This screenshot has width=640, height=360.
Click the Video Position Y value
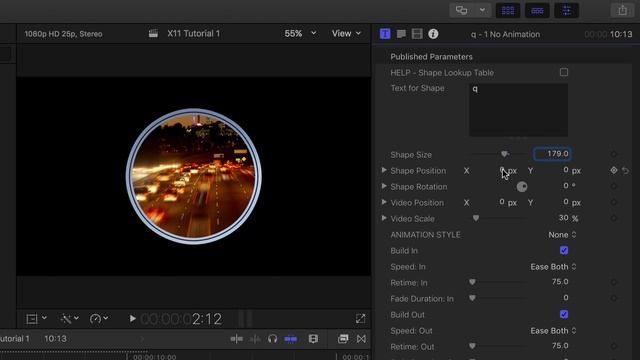(x=566, y=202)
